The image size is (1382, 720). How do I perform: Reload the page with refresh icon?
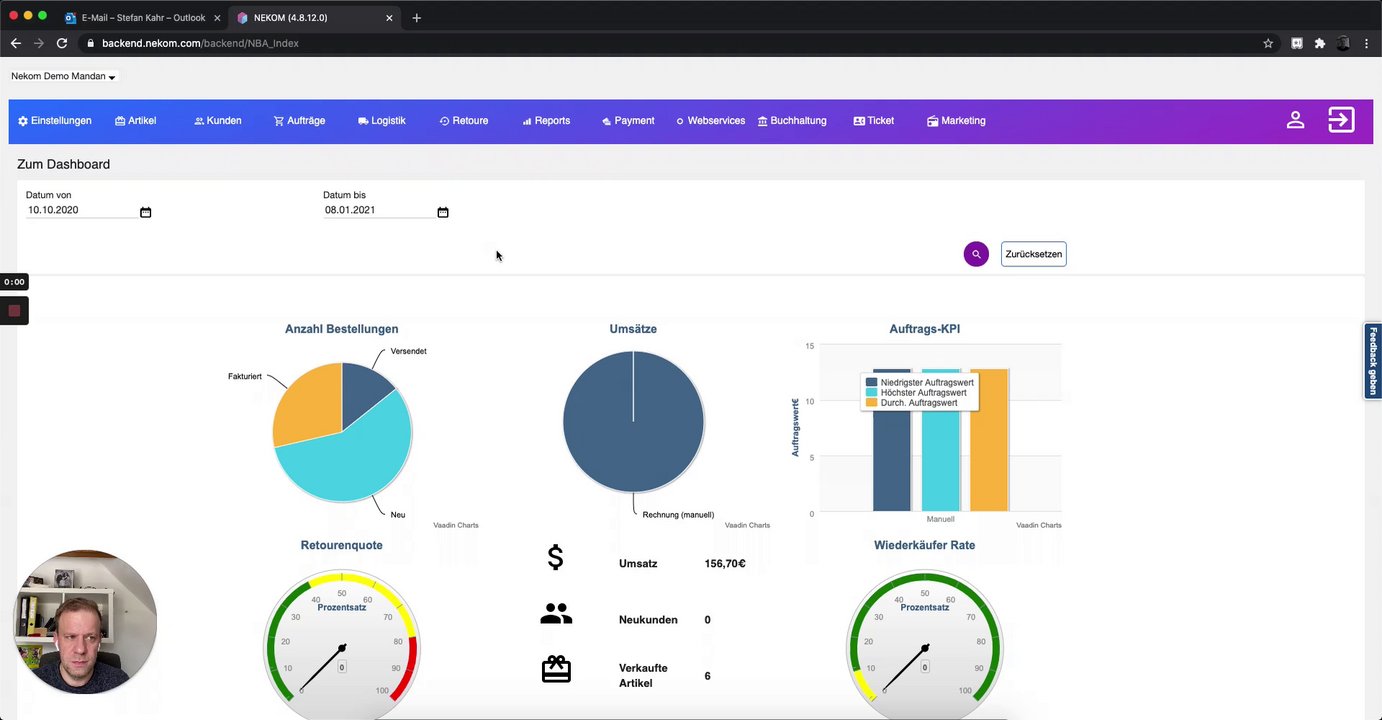point(62,43)
